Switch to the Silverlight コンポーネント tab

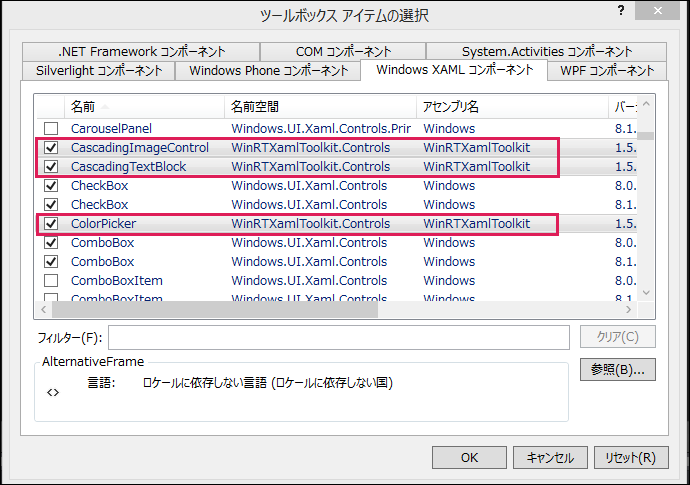click(99, 71)
